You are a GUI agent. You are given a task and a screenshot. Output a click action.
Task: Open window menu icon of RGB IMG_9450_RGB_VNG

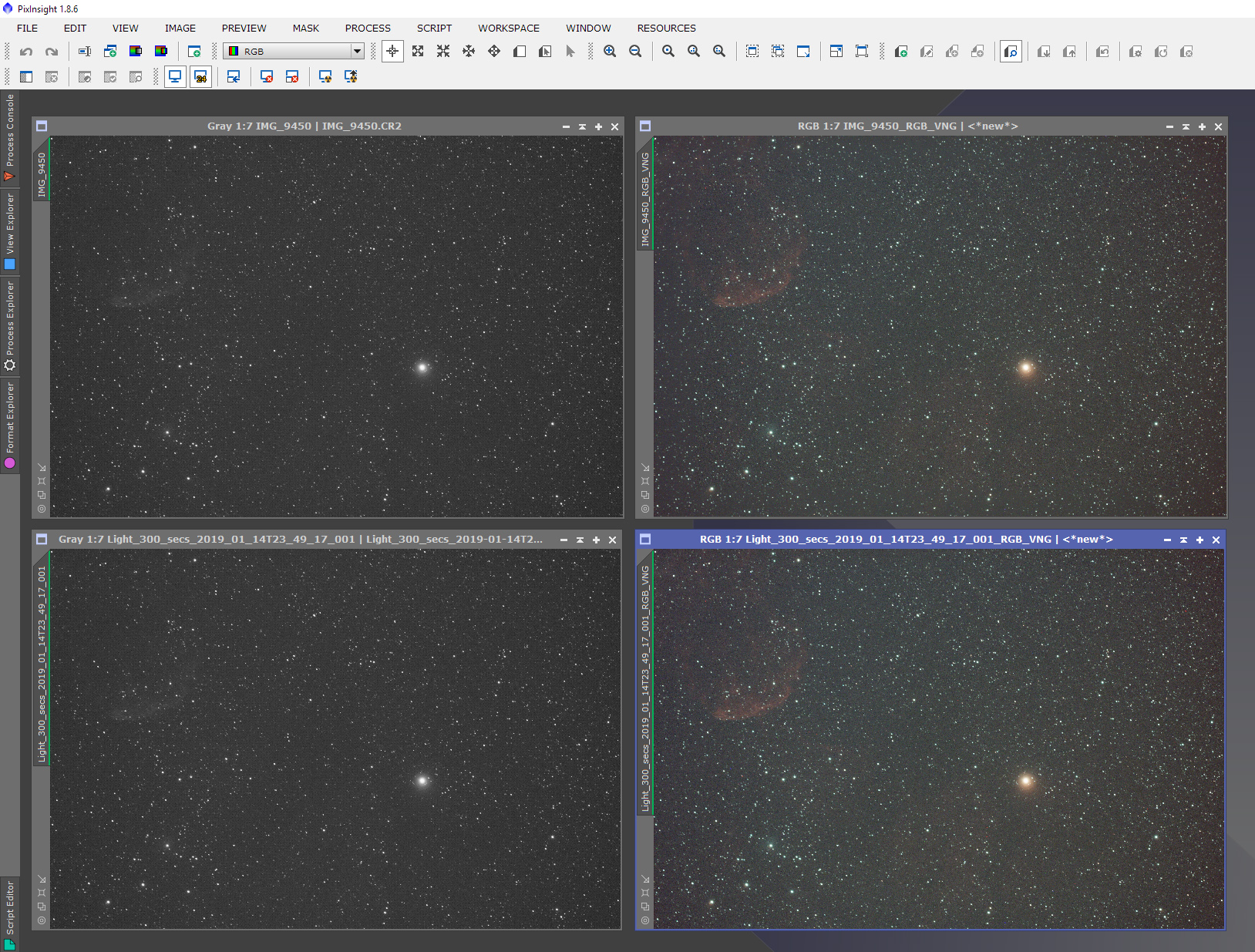645,126
